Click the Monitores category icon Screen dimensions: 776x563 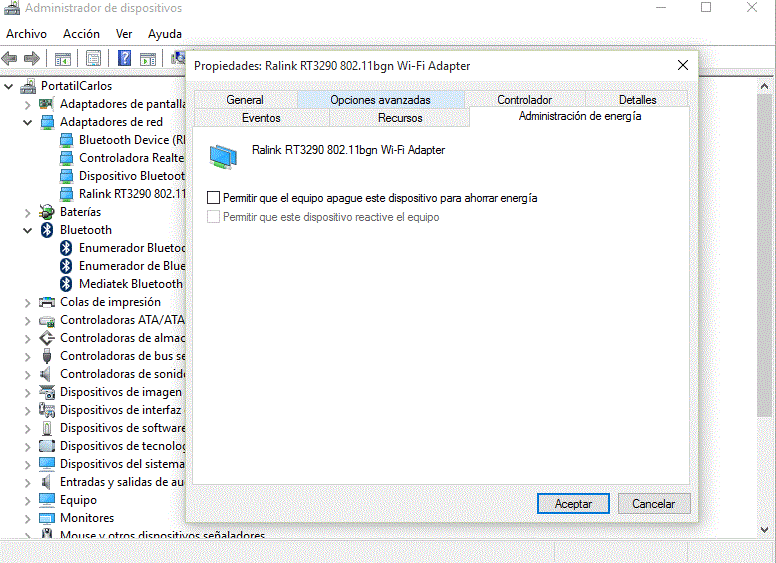[x=47, y=518]
